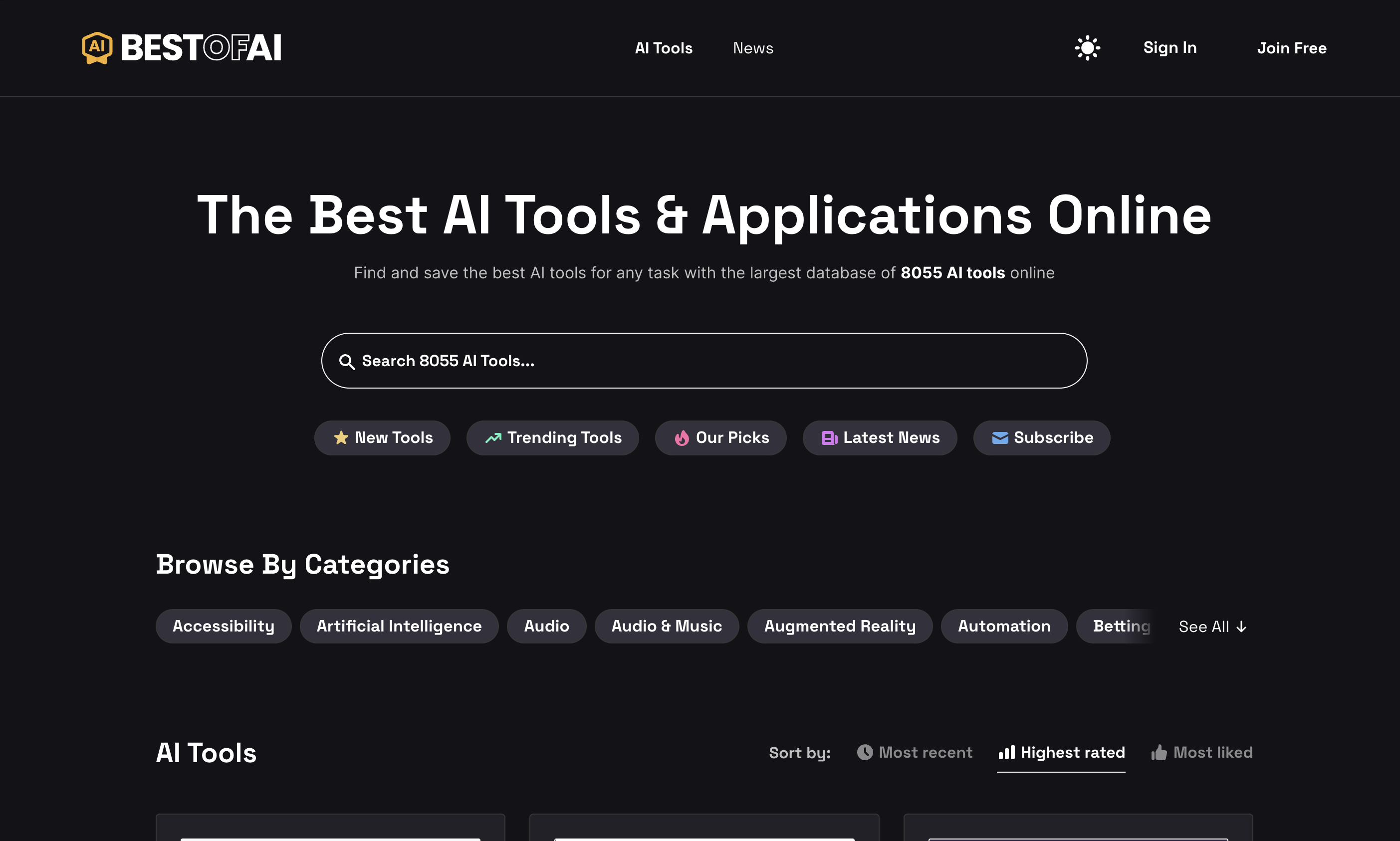Sort by Most liked
Screen dimensions: 1400x841
pyautogui.click(x=1201, y=753)
